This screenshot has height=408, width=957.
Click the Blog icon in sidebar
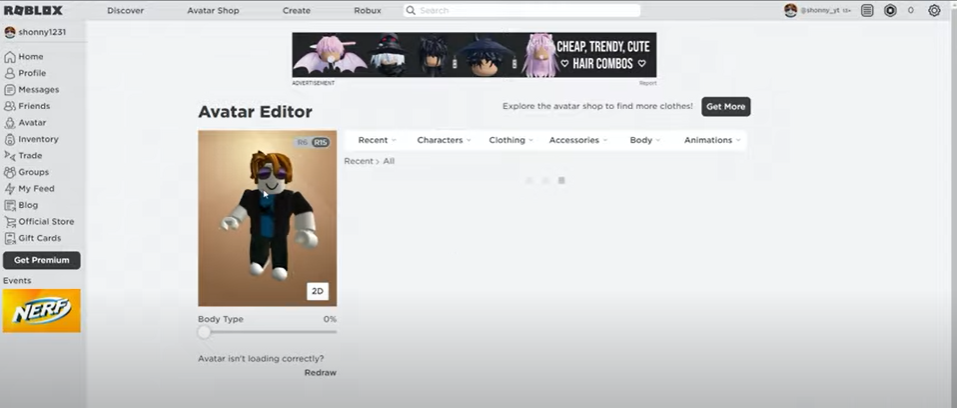[x=10, y=205]
